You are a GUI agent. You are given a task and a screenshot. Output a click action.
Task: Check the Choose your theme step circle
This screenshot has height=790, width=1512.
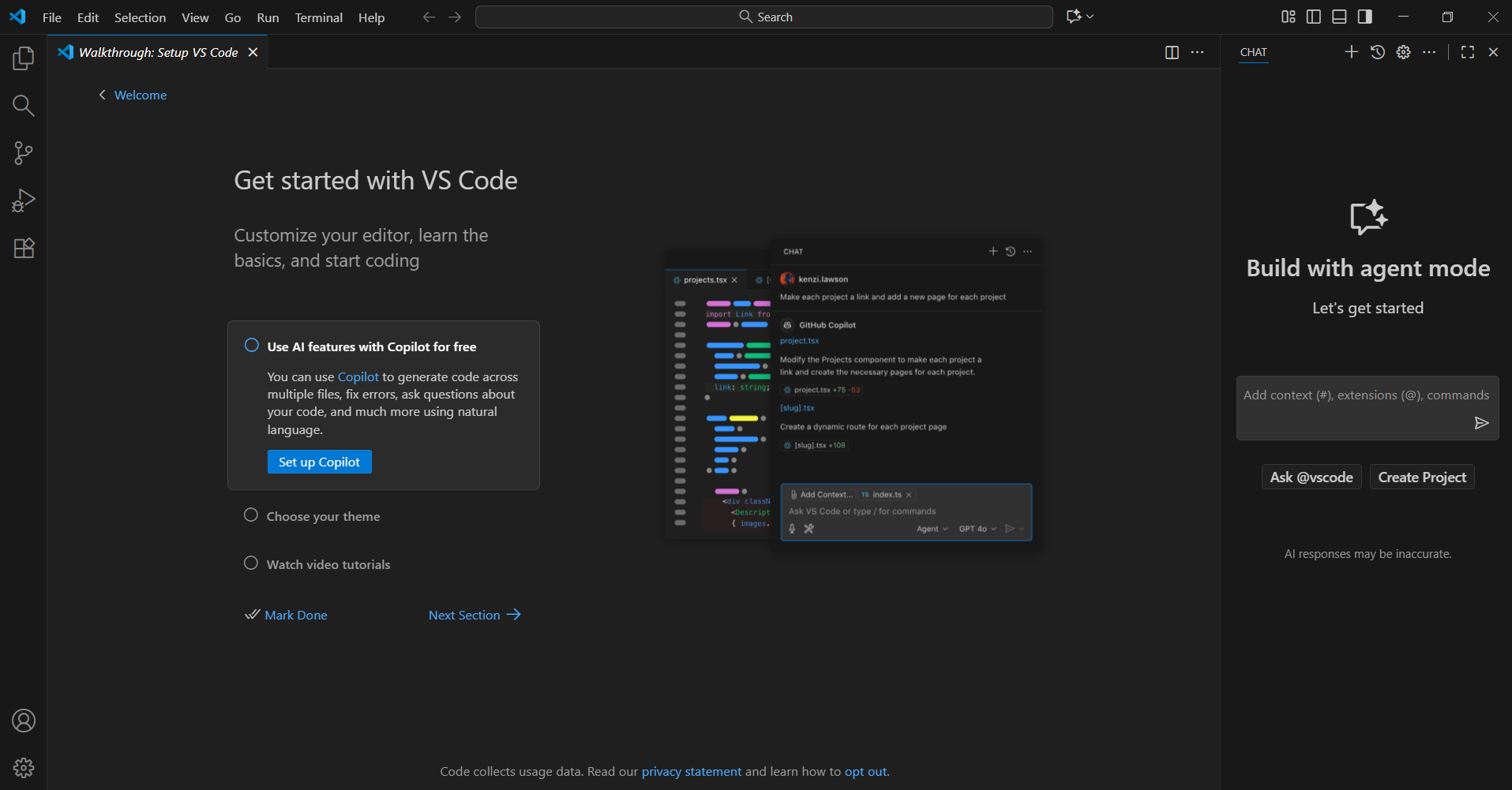(x=251, y=515)
